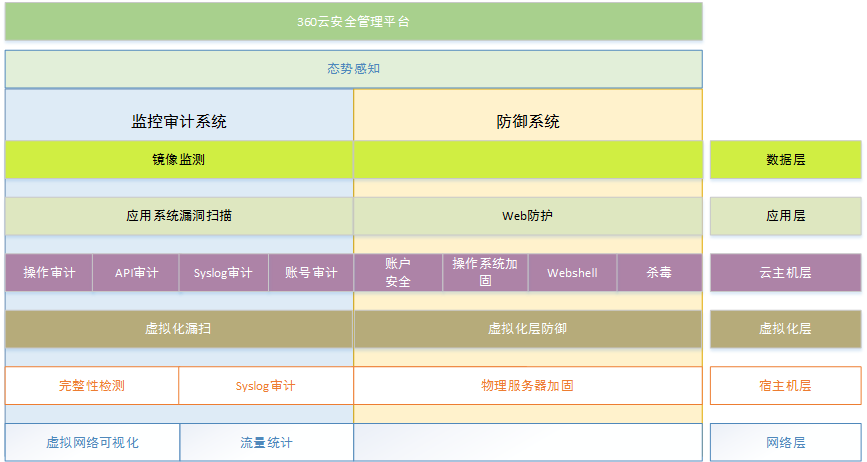Viewport: 867px width, 462px height.
Task: Click the 防御系统 heading
Action: [527, 121]
